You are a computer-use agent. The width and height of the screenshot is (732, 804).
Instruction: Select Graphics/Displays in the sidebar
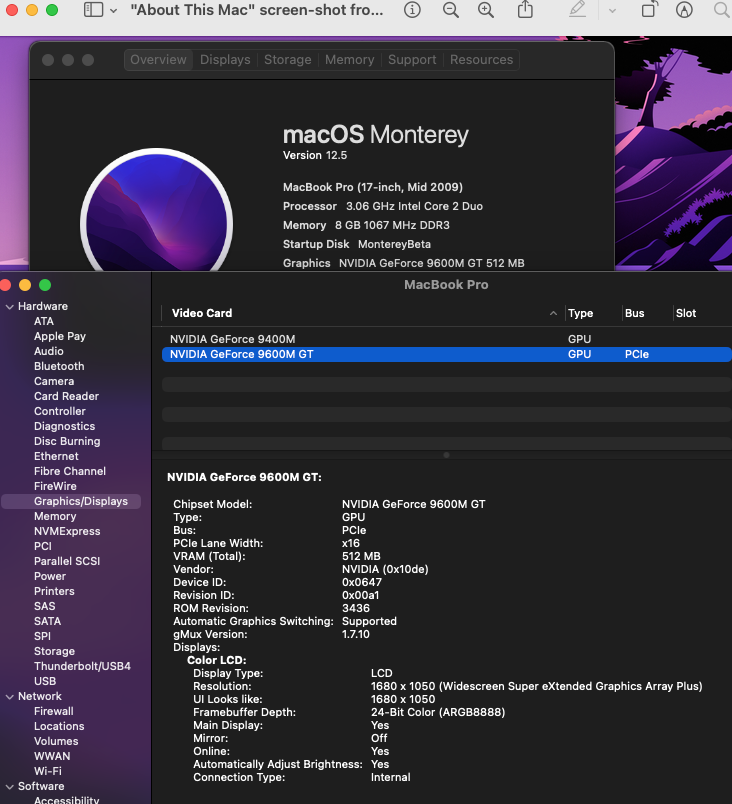tap(71, 501)
